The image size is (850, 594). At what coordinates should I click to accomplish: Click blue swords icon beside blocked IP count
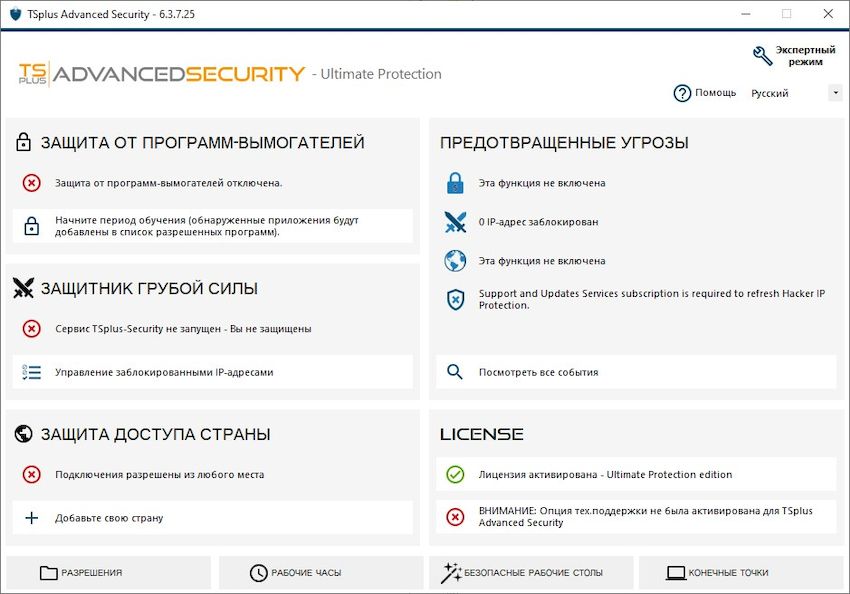pos(455,222)
